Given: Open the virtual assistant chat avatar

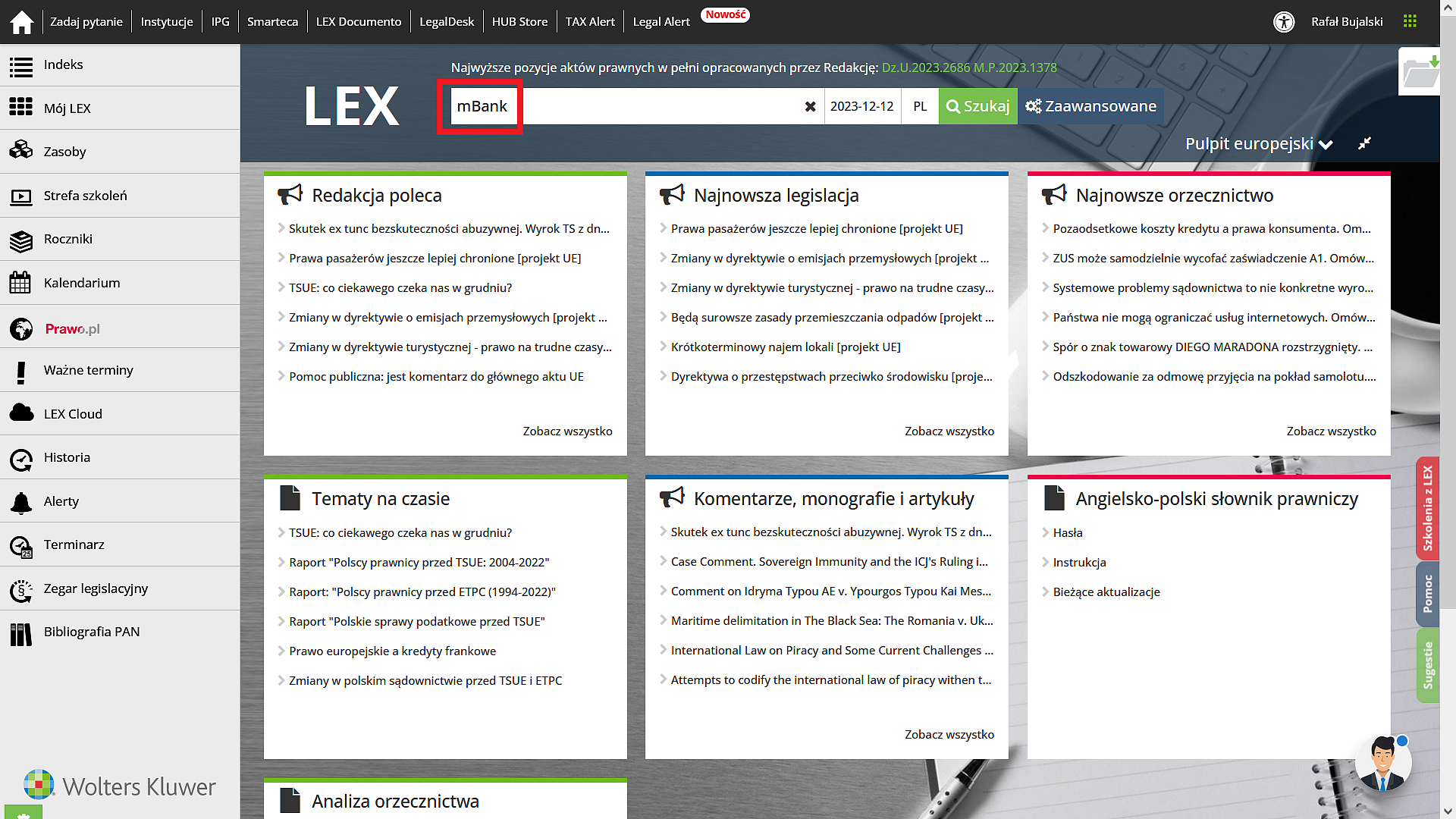Looking at the screenshot, I should point(1383,763).
